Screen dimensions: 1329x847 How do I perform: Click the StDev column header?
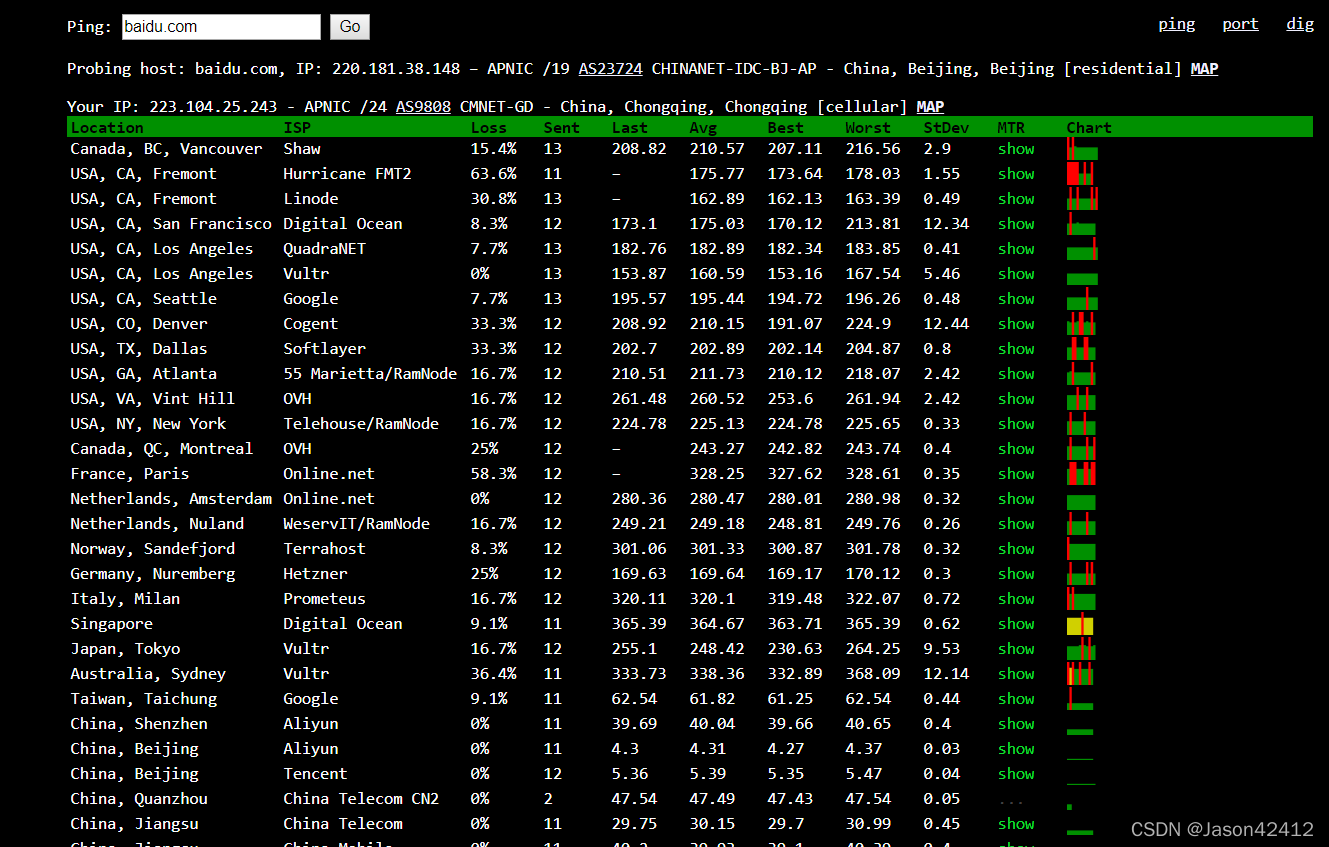click(x=947, y=128)
